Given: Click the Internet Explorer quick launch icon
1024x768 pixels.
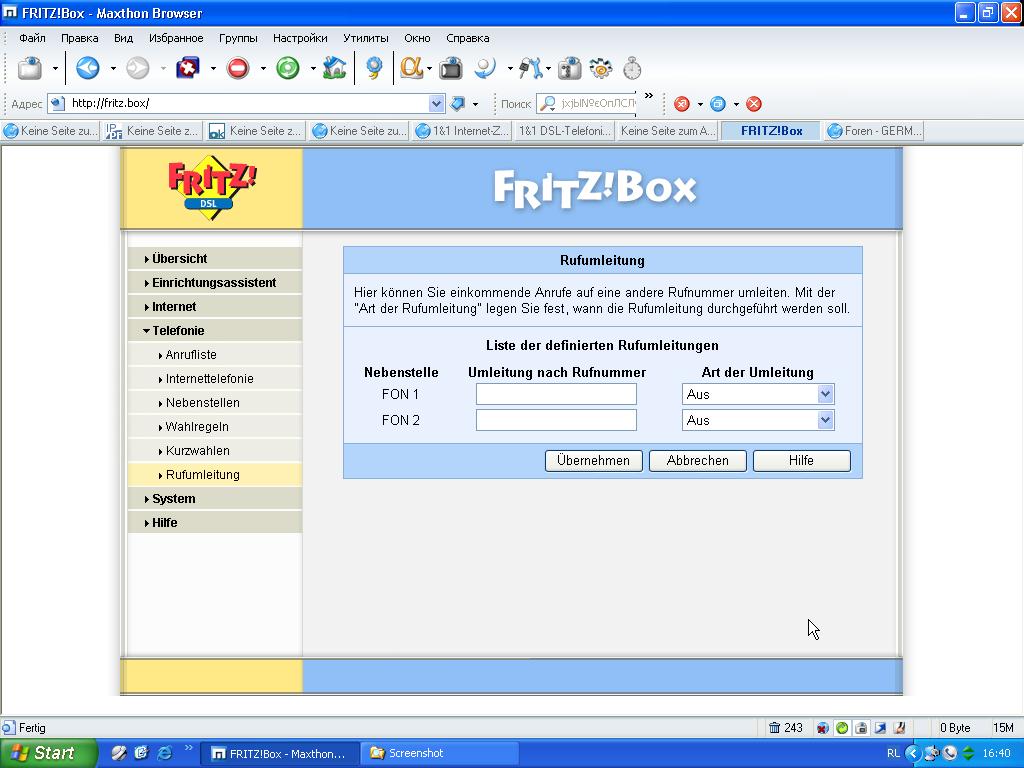Looking at the screenshot, I should click(x=165, y=753).
